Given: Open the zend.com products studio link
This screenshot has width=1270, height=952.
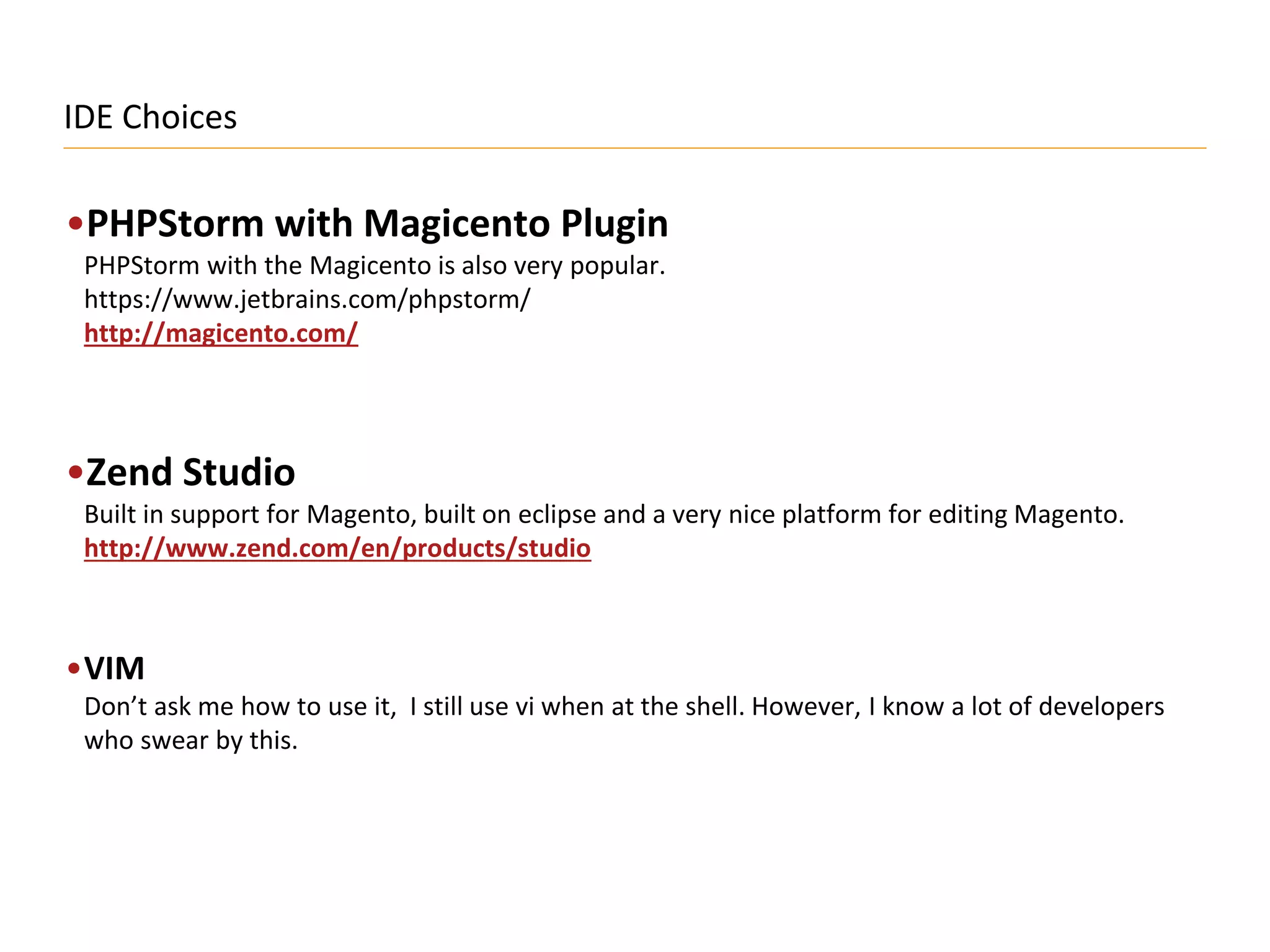Looking at the screenshot, I should coord(337,549).
